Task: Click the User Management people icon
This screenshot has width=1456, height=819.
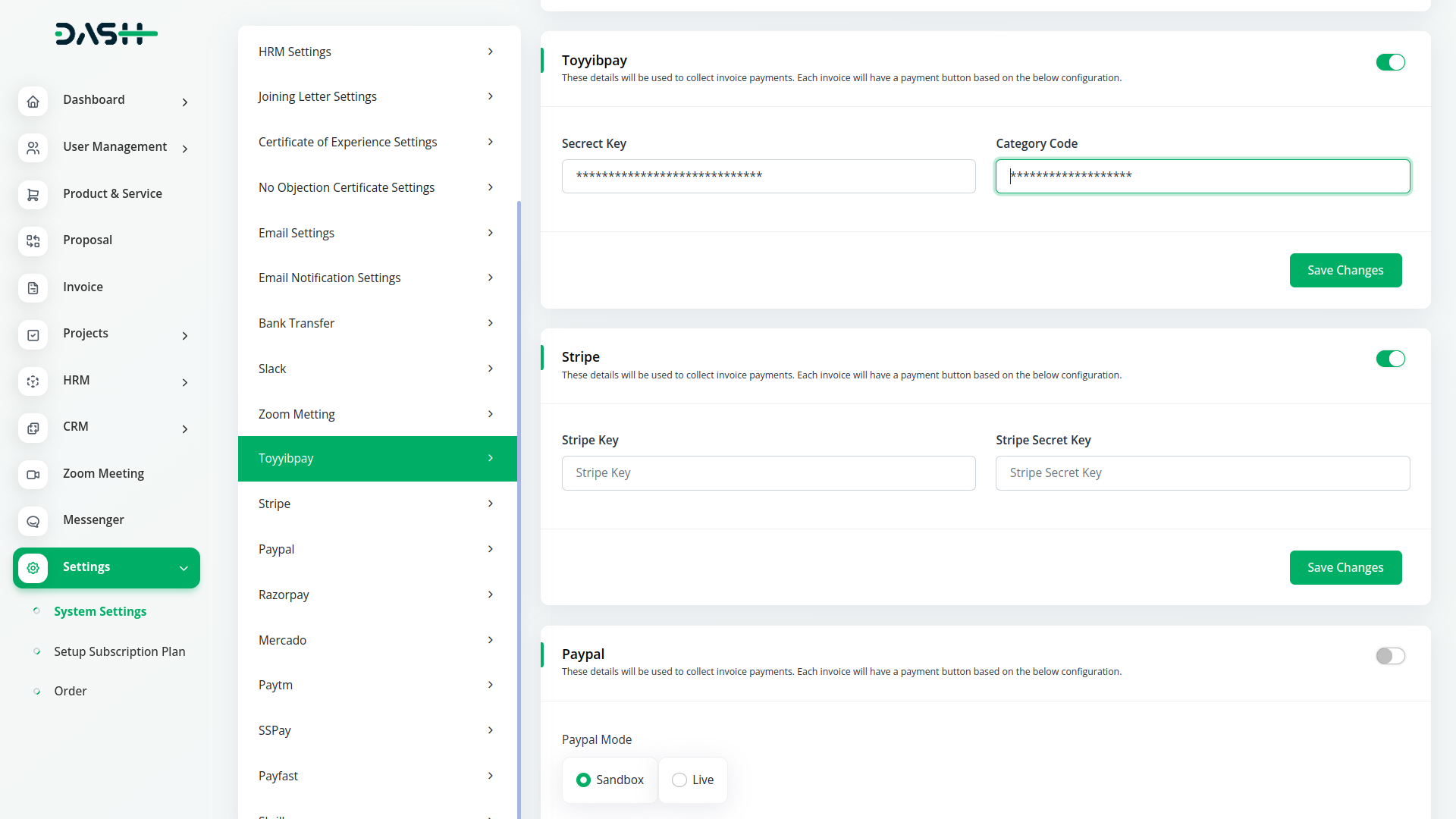Action: pyautogui.click(x=33, y=148)
